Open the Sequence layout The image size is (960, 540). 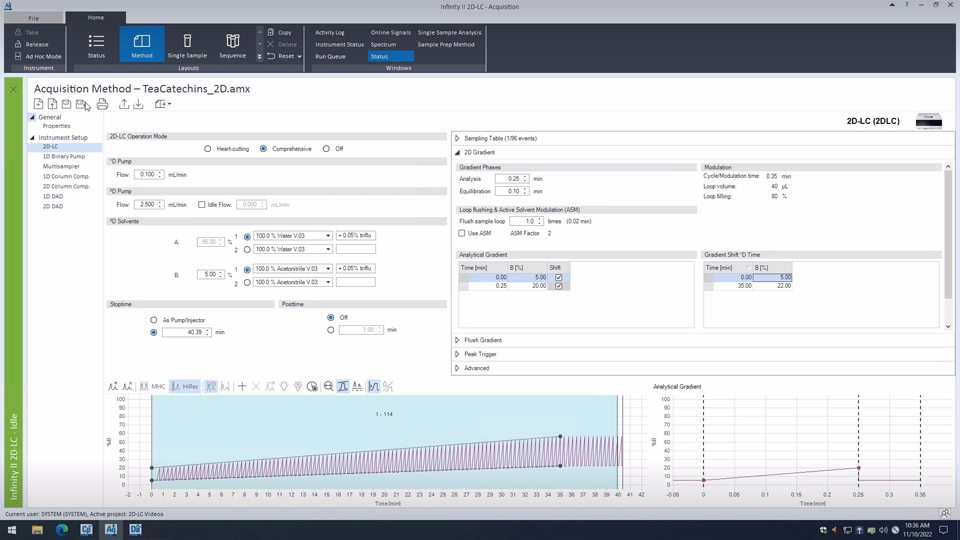pyautogui.click(x=232, y=45)
